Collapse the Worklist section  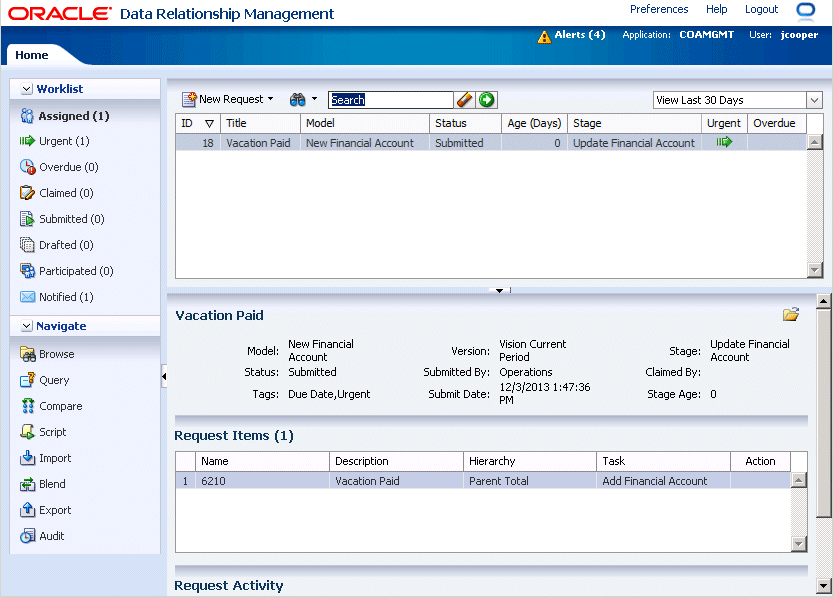click(x=27, y=89)
